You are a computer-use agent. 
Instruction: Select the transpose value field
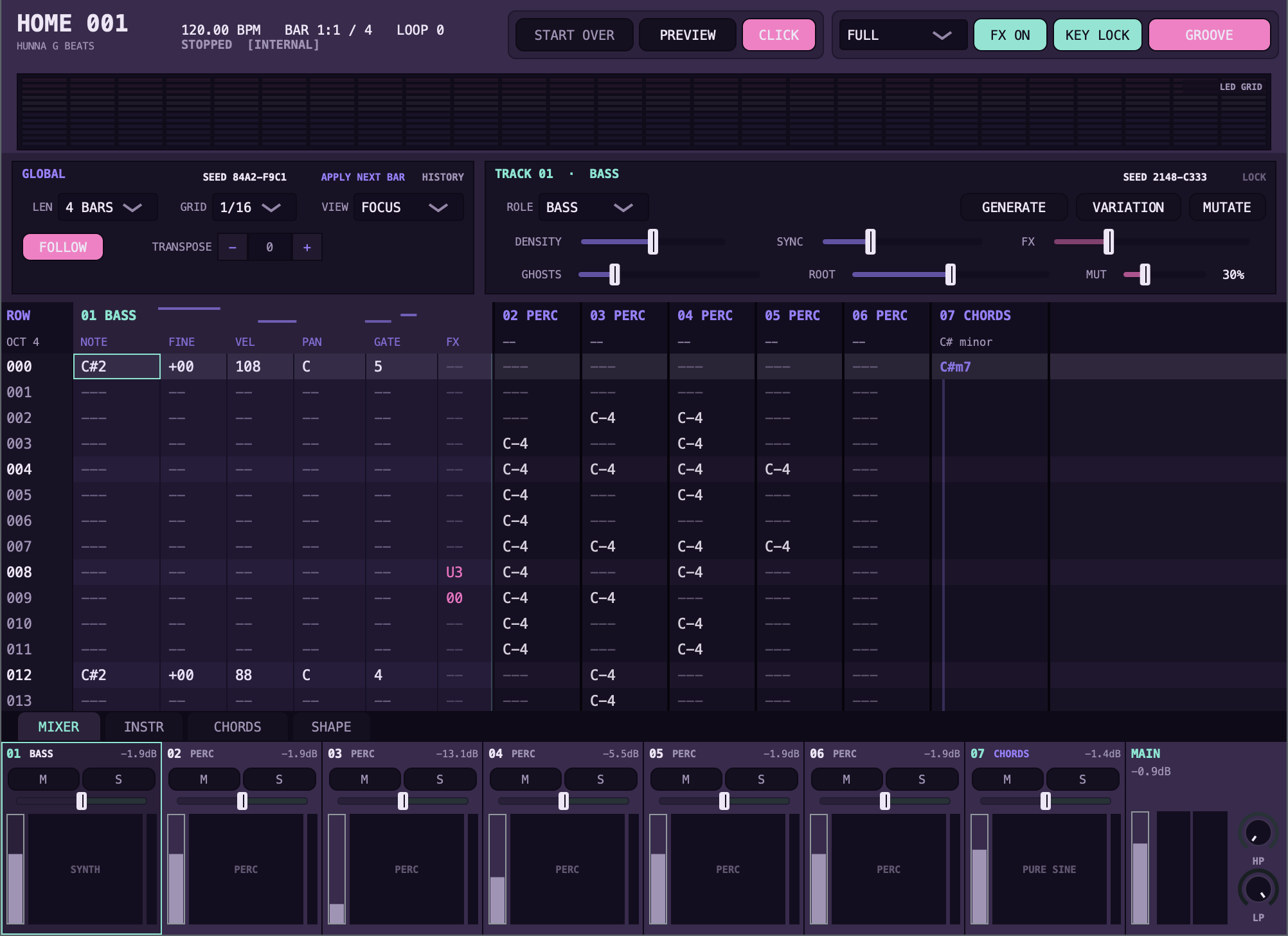pyautogui.click(x=270, y=247)
